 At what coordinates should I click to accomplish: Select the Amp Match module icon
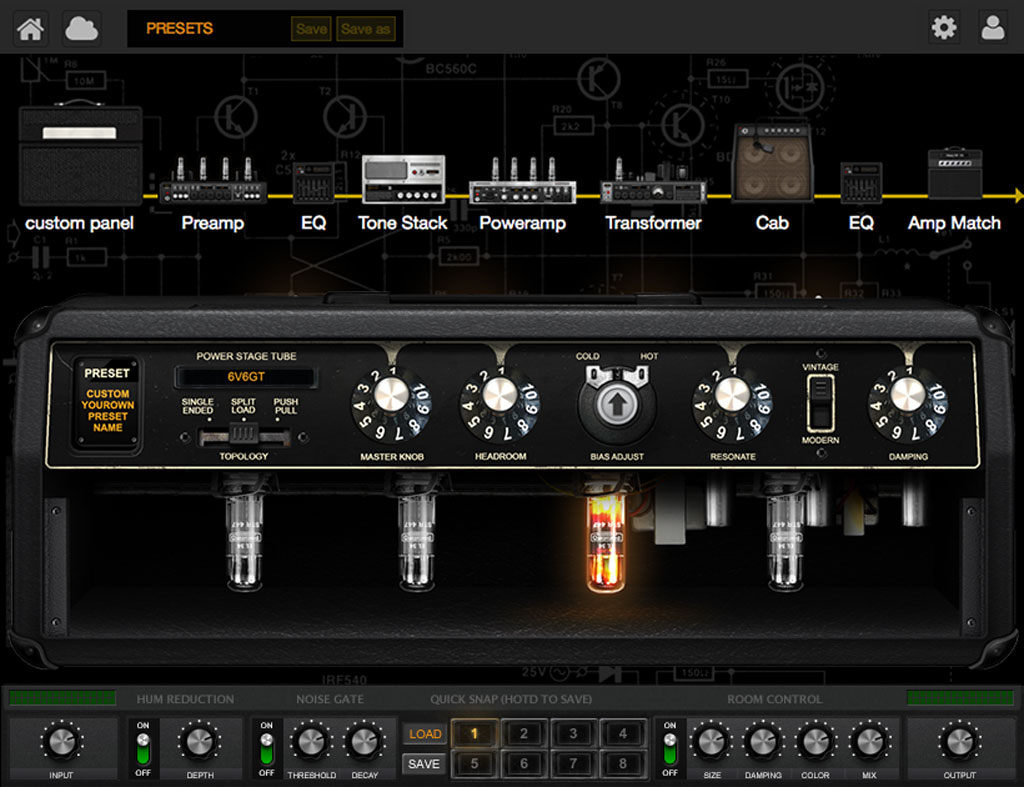point(955,174)
